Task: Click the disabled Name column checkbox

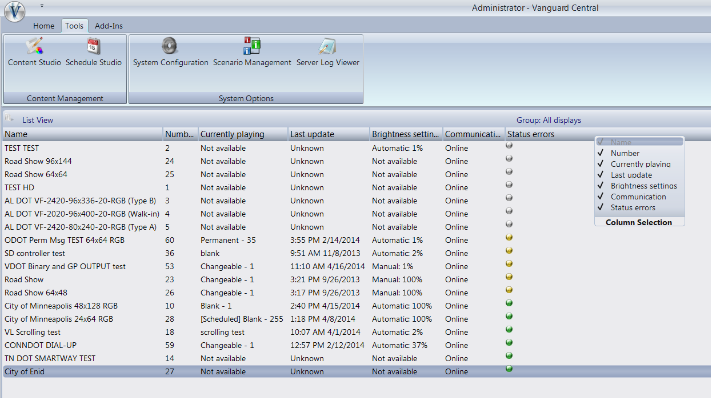Action: coord(601,142)
